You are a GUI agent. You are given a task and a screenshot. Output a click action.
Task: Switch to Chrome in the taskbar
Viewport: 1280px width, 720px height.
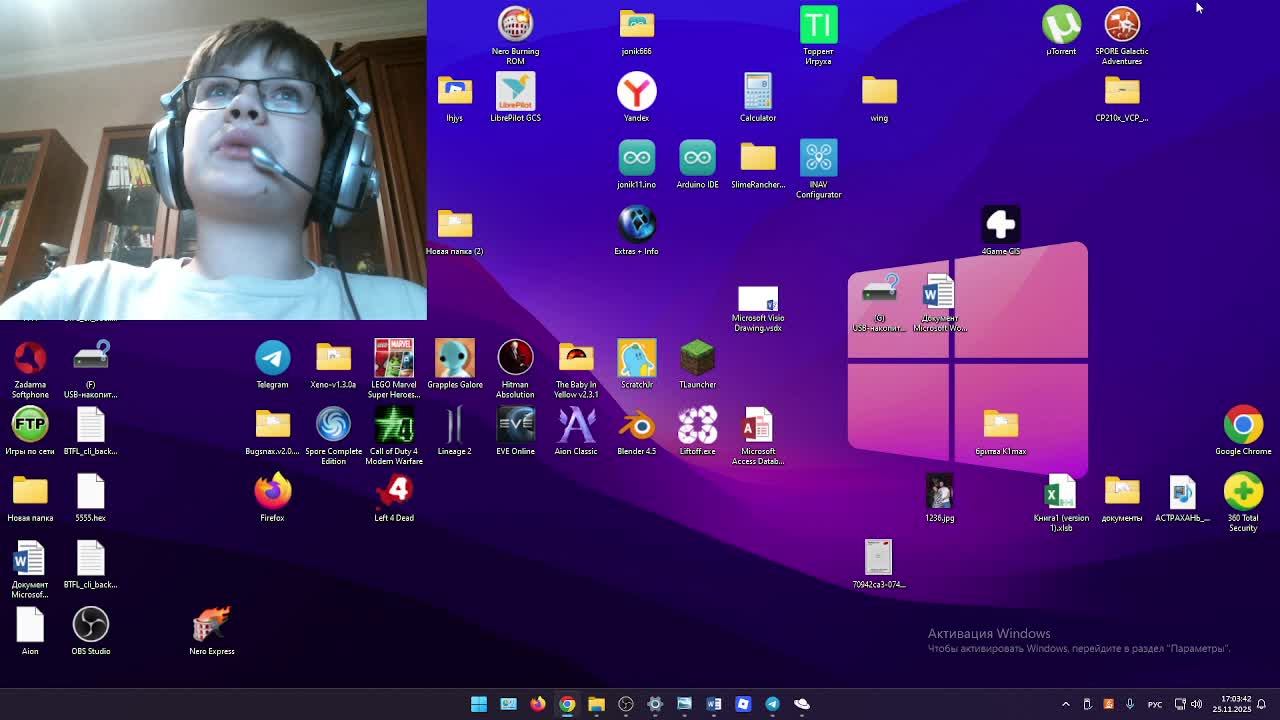(567, 704)
